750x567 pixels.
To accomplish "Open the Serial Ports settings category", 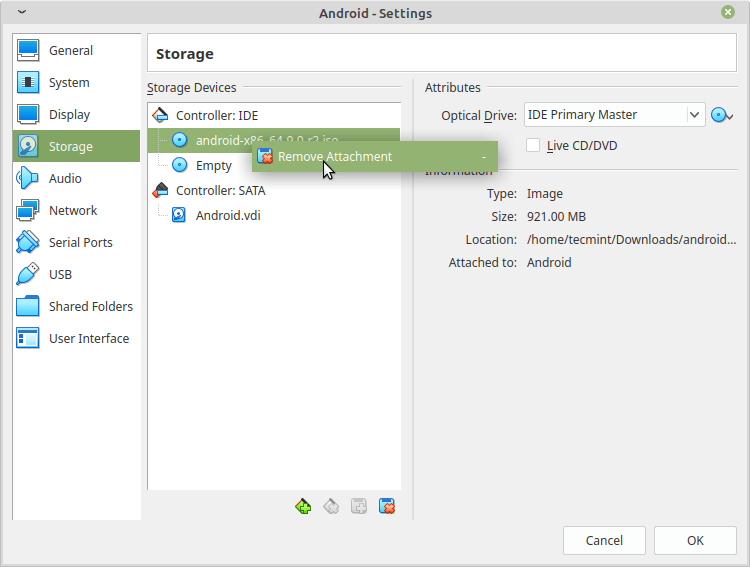I will coord(80,243).
